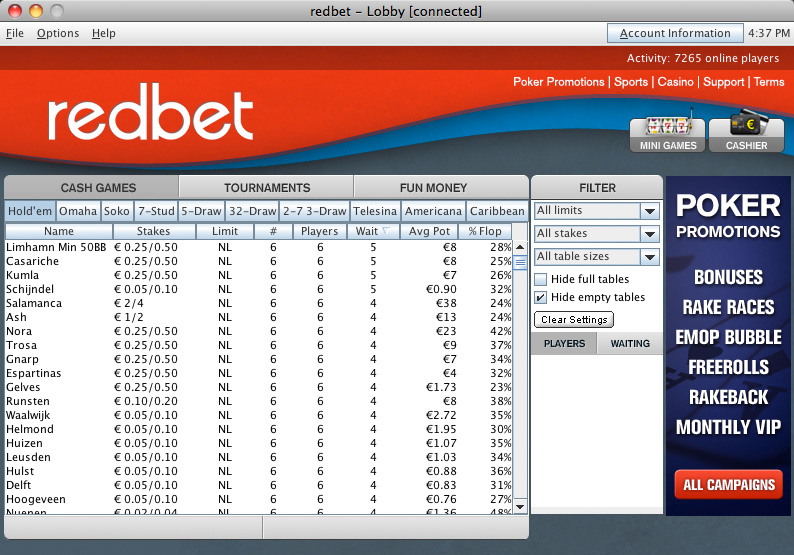
Task: Sort by the Name column header
Action: click(x=59, y=231)
